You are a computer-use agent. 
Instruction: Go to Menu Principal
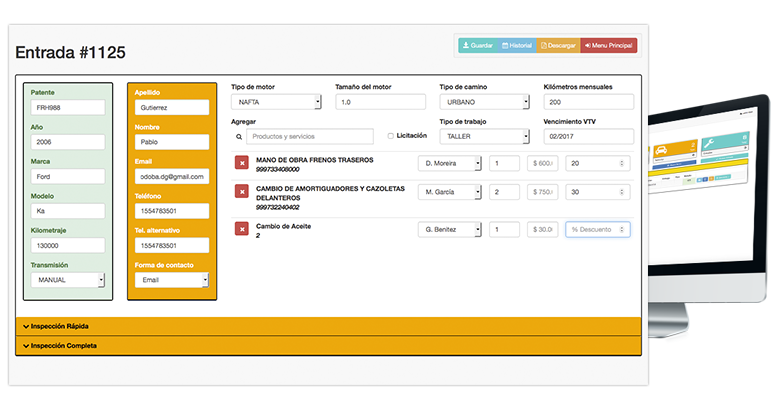tap(608, 45)
